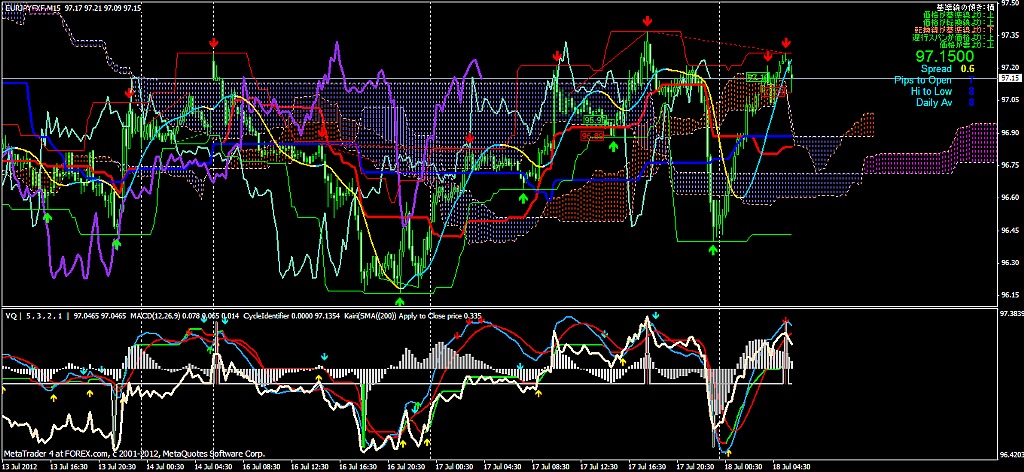
Task: Select cyan arrow above 17 Jul 16:30 indicator peak
Action: tap(655, 317)
